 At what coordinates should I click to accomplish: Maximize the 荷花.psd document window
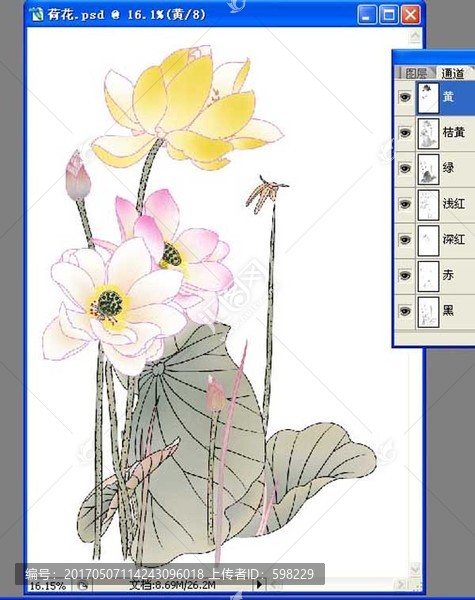(x=388, y=15)
